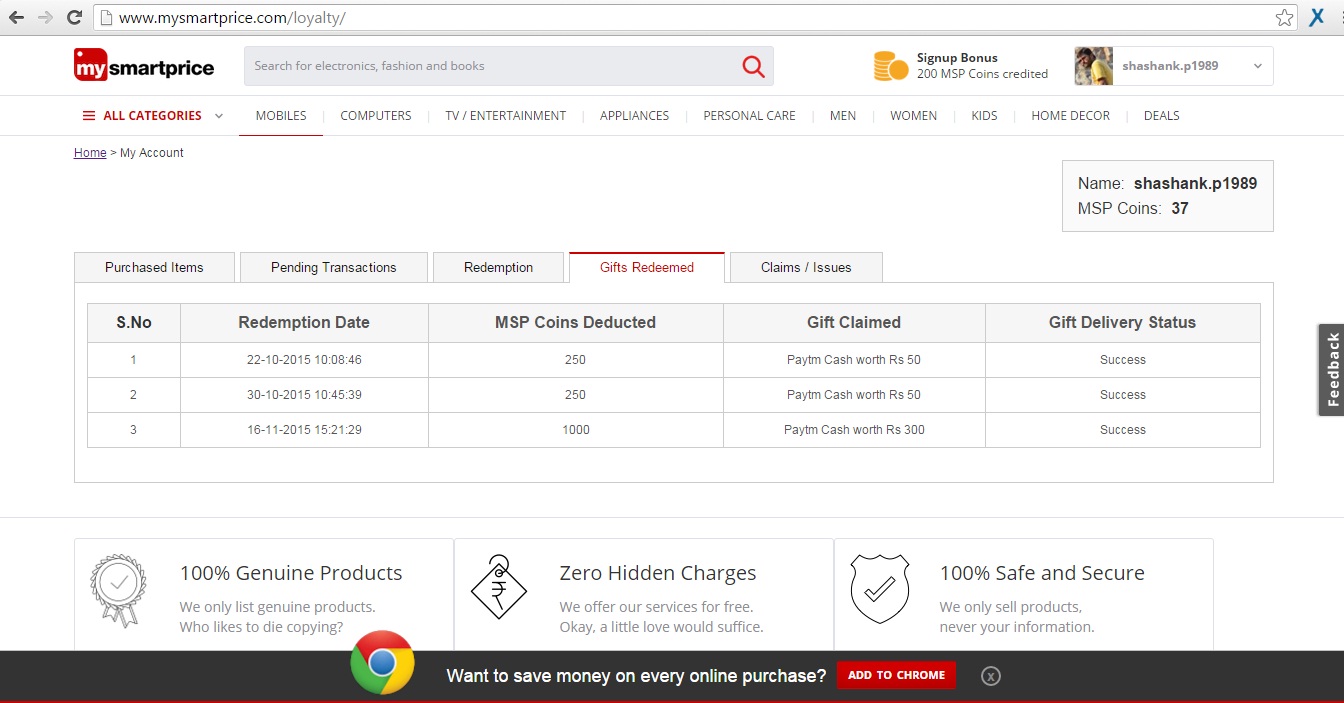This screenshot has height=703, width=1344.
Task: Click the browser back arrow
Action: pos(16,17)
